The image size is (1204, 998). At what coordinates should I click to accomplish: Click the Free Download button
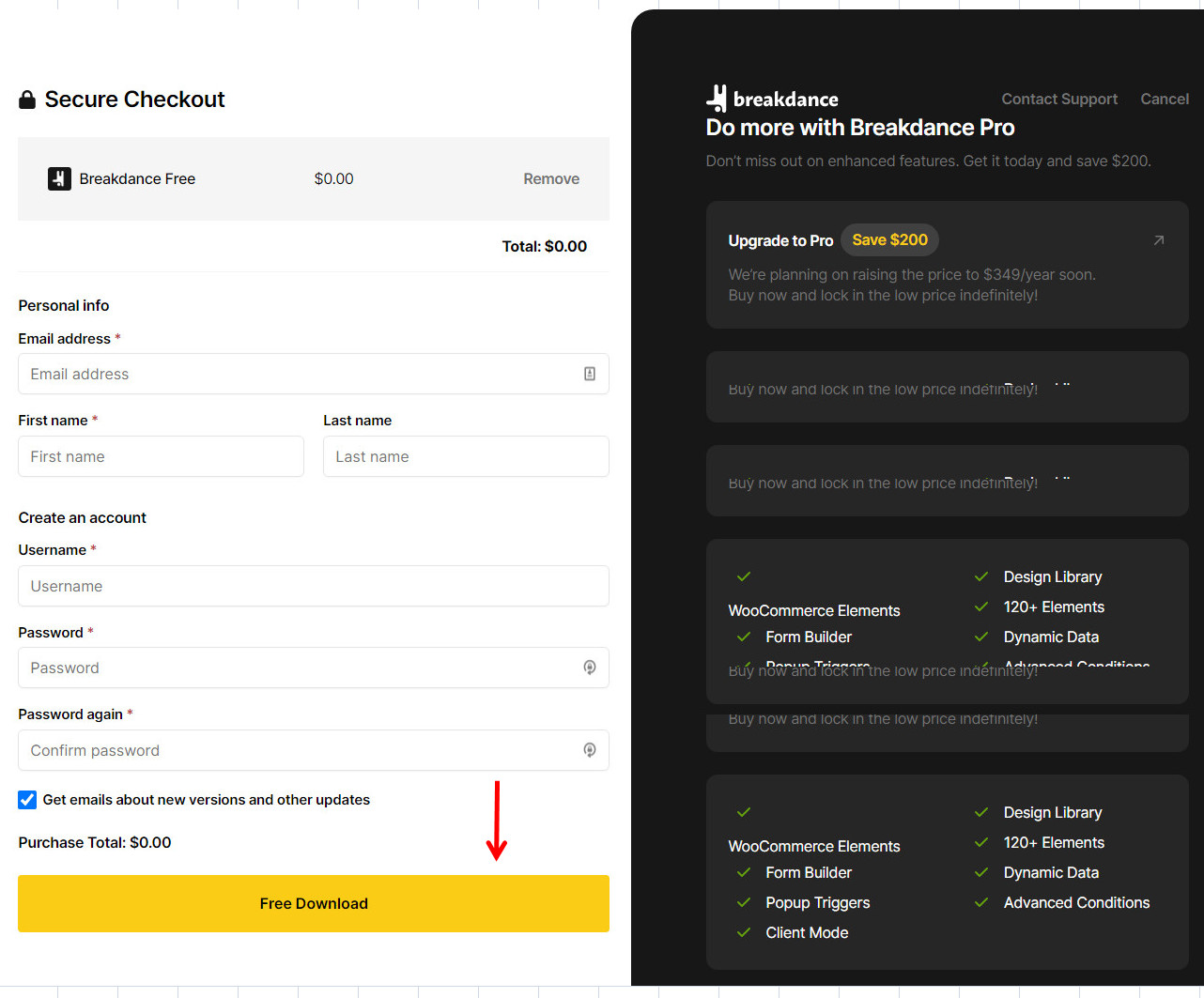pyautogui.click(x=314, y=903)
